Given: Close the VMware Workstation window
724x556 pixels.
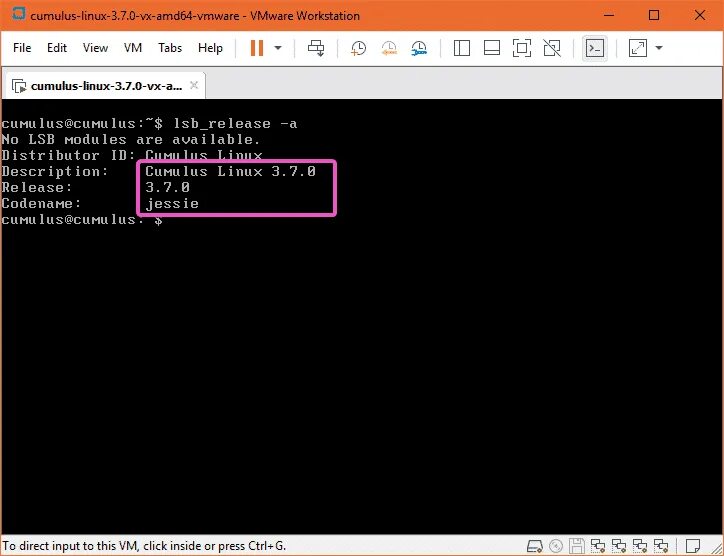Looking at the screenshot, I should point(700,15).
